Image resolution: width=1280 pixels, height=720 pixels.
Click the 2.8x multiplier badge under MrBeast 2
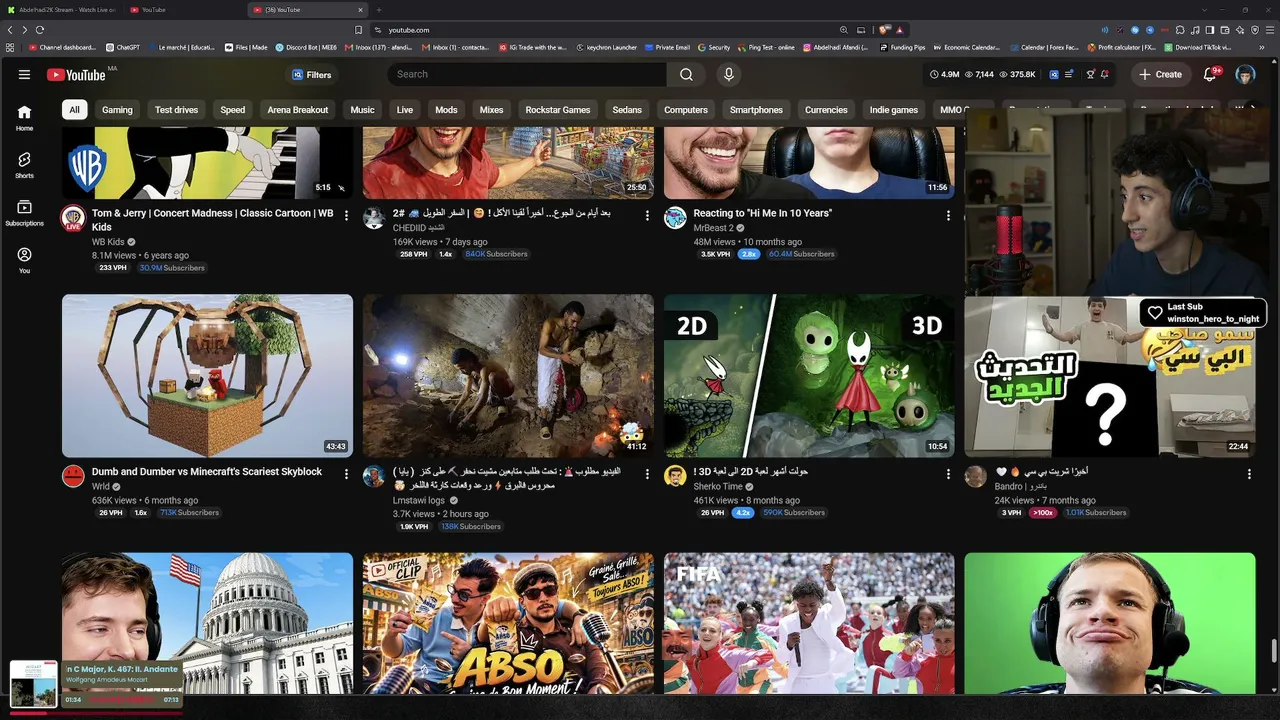[748, 255]
